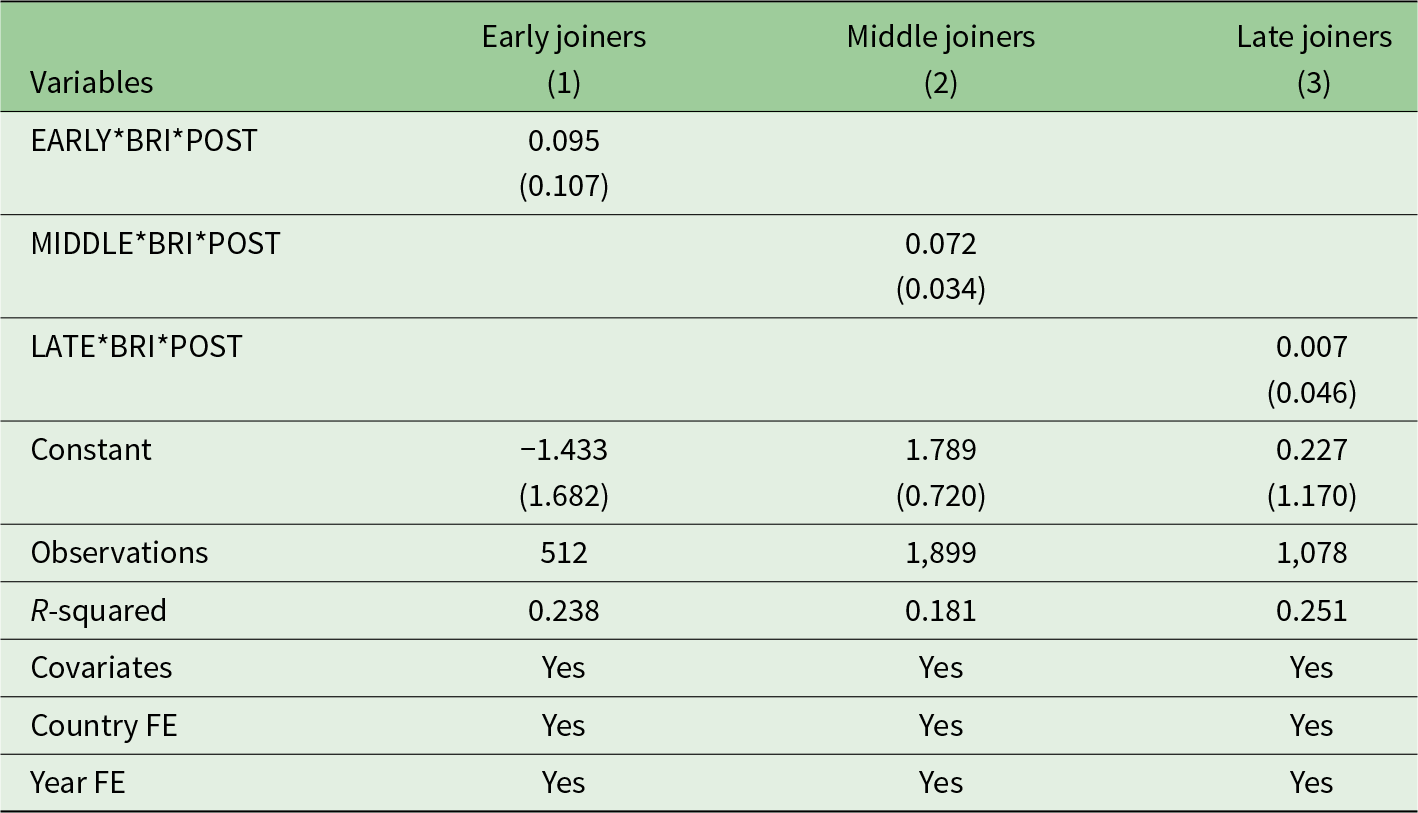Click the EARLY*BRI*POST row label
This screenshot has width=1418, height=813.
click(x=144, y=141)
